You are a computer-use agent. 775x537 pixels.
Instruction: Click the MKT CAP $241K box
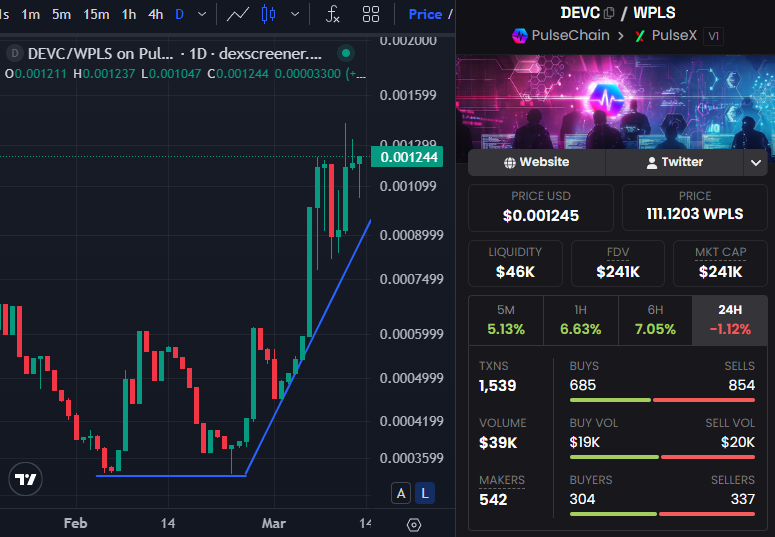tap(720, 264)
